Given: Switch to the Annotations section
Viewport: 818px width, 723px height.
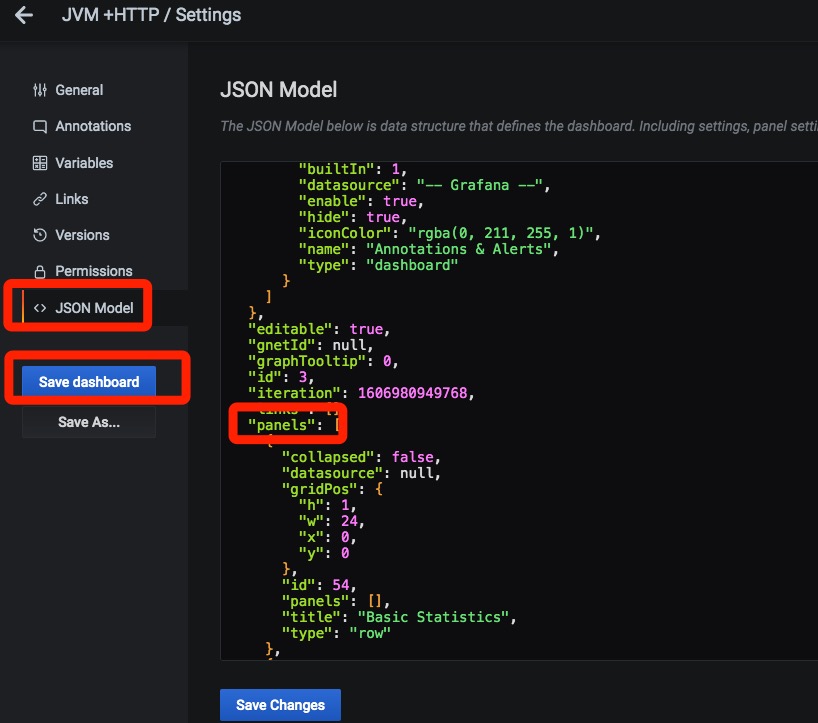Looking at the screenshot, I should click(93, 127).
